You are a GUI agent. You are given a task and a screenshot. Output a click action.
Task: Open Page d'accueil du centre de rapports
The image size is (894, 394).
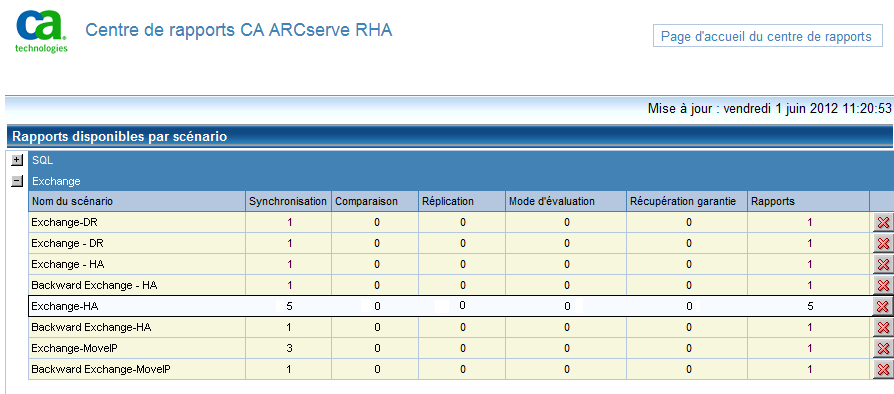tap(767, 36)
